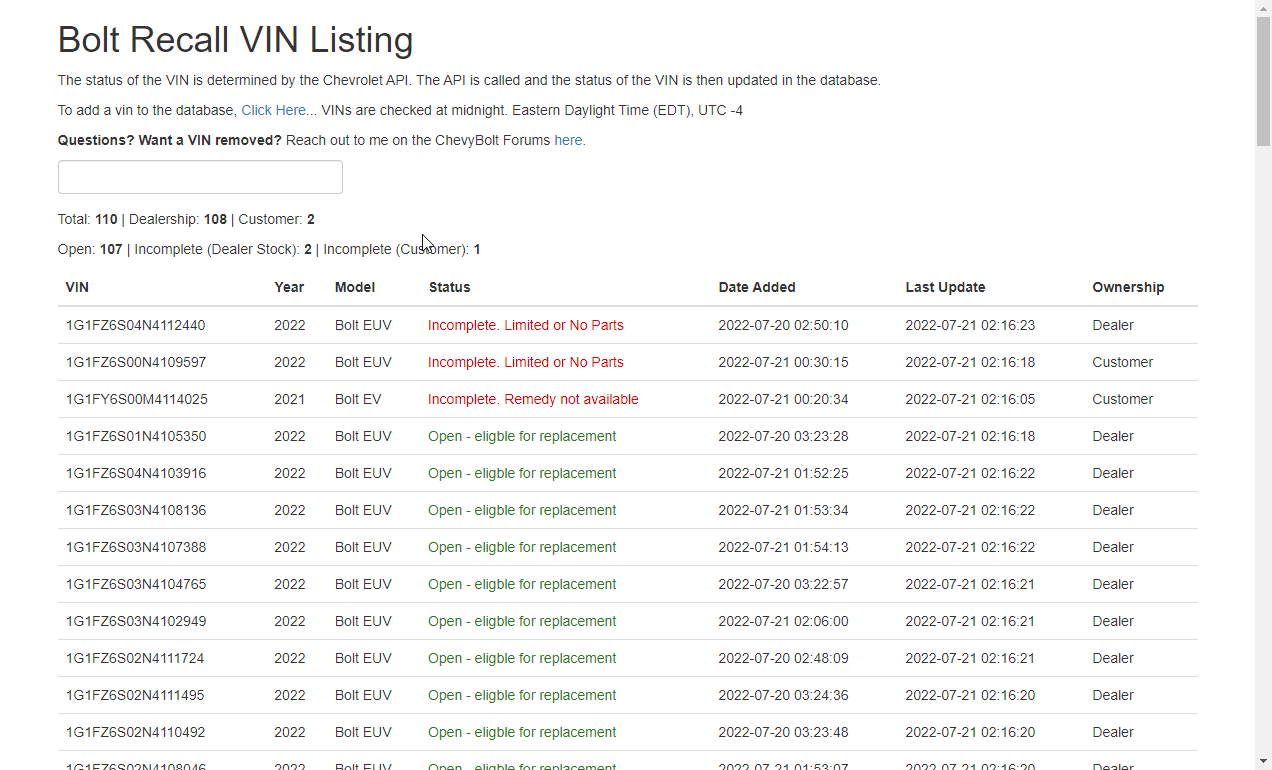Image resolution: width=1272 pixels, height=770 pixels.
Task: Click date added 2022-07-21 00:20:34
Action: coord(784,399)
